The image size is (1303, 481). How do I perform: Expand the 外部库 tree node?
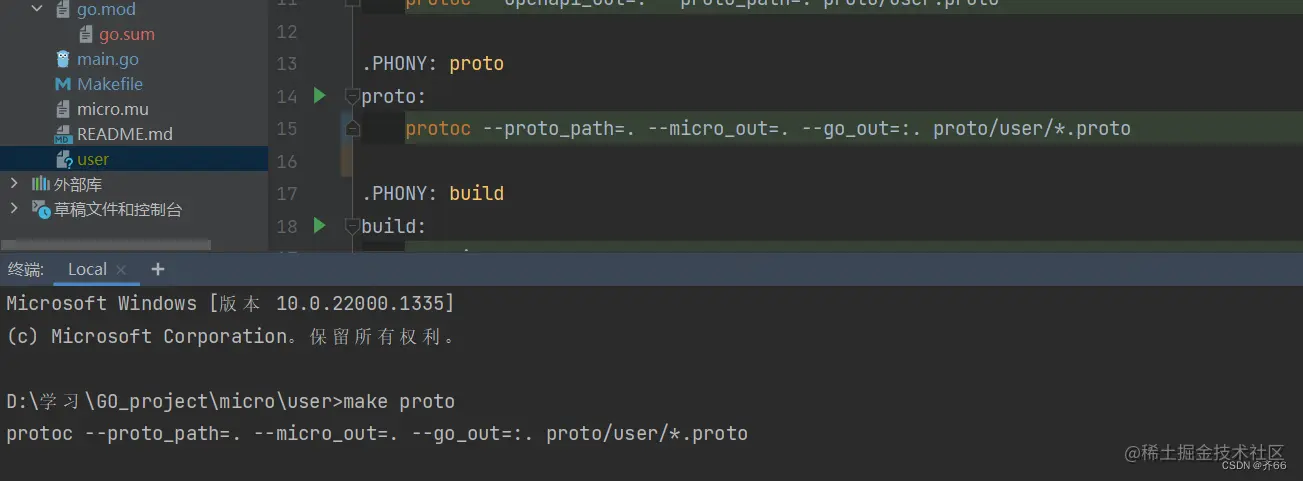click(14, 184)
